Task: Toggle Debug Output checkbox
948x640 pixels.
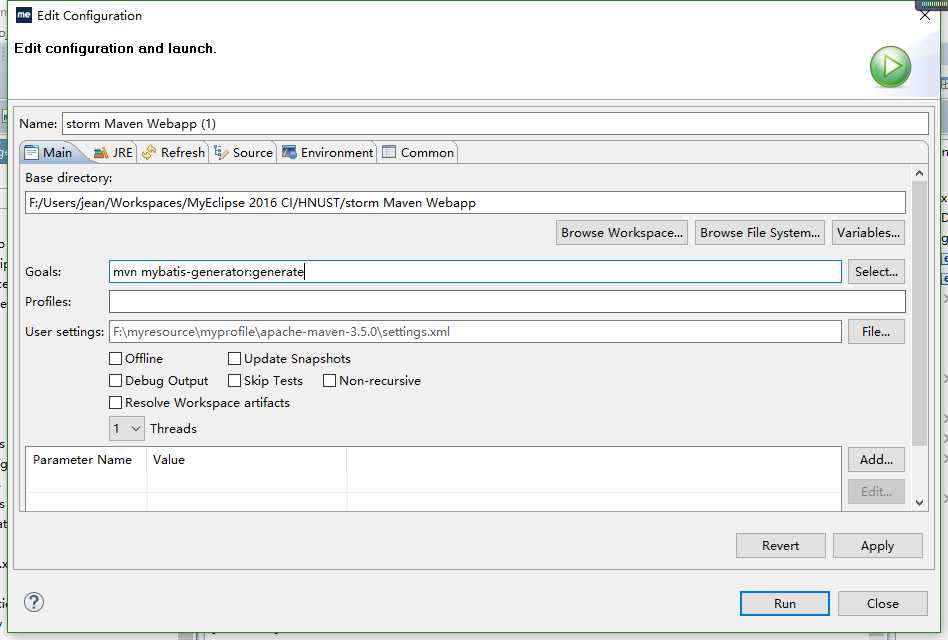Action: pos(115,381)
